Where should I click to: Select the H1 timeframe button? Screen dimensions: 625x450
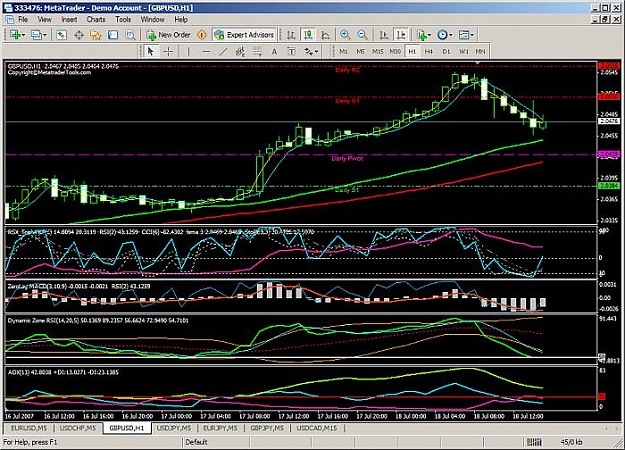[x=412, y=51]
